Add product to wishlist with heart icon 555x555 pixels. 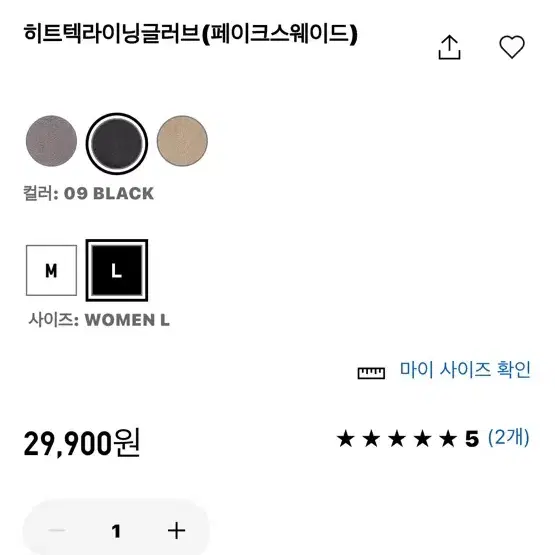pos(511,47)
